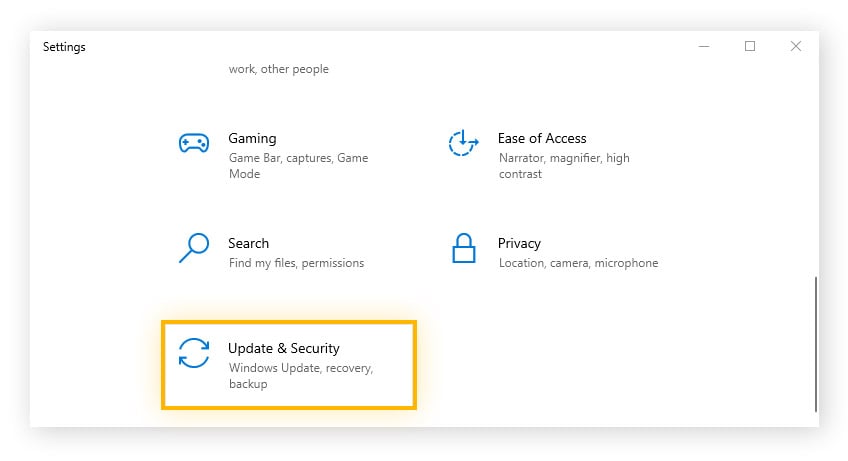The width and height of the screenshot is (848, 461).
Task: Click 'Location, camera, microphone' description
Action: tap(578, 263)
